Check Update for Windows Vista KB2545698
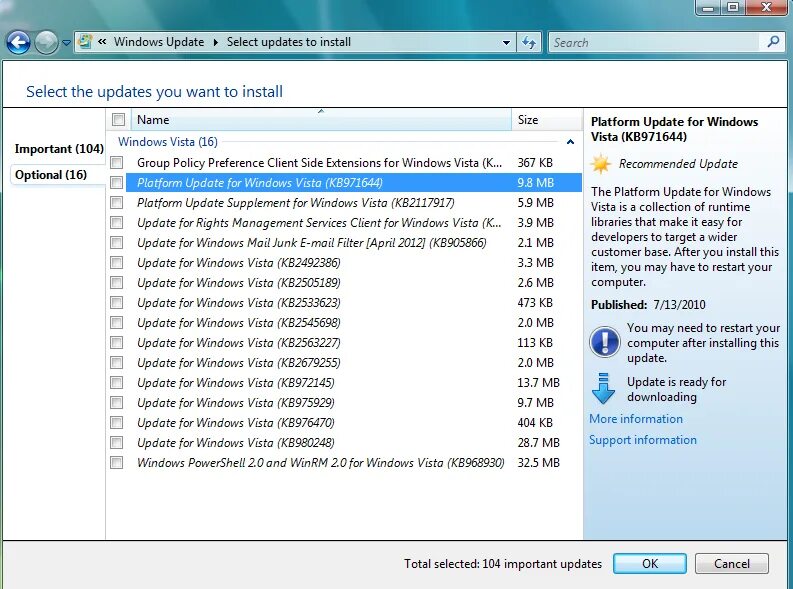Viewport: 793px width, 589px height. pos(117,323)
